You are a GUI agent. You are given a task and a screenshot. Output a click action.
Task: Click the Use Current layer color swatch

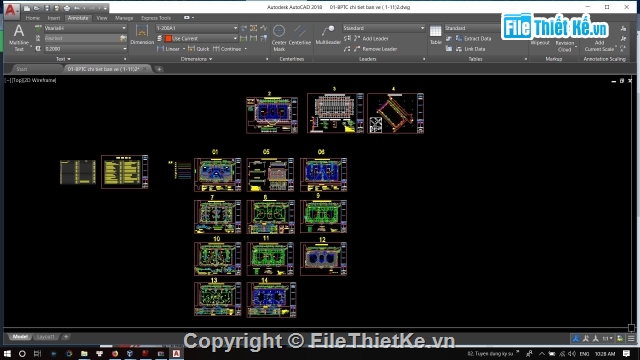[x=168, y=38]
